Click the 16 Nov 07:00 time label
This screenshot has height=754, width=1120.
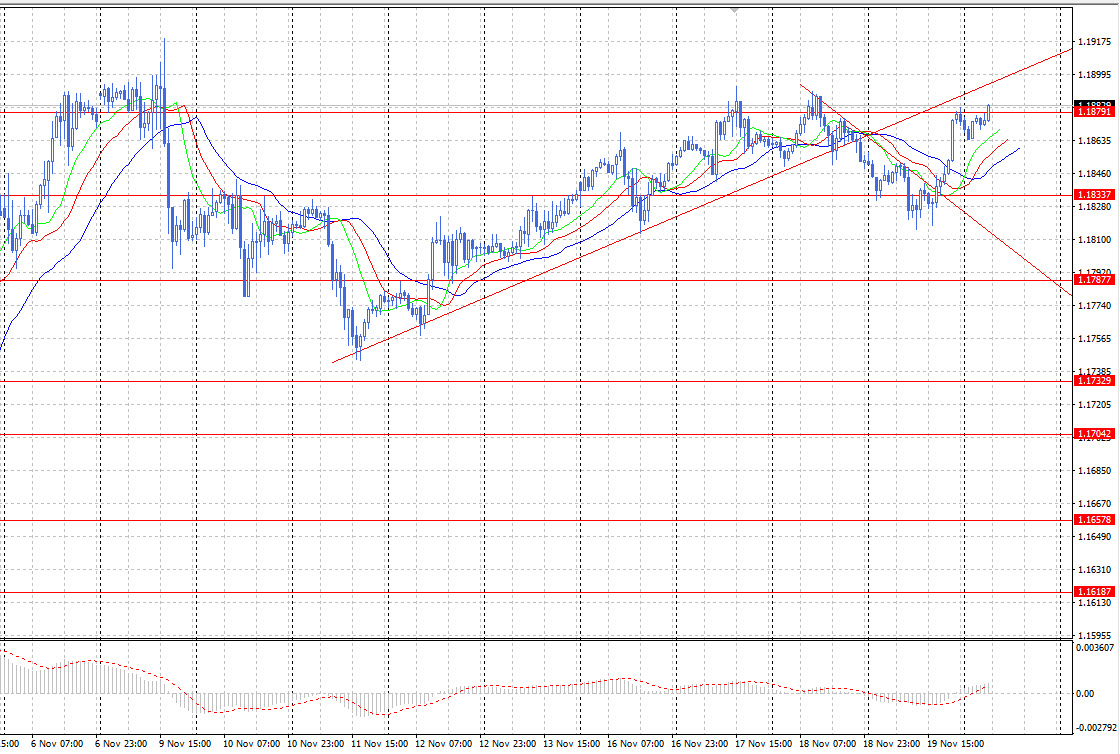pyautogui.click(x=635, y=743)
